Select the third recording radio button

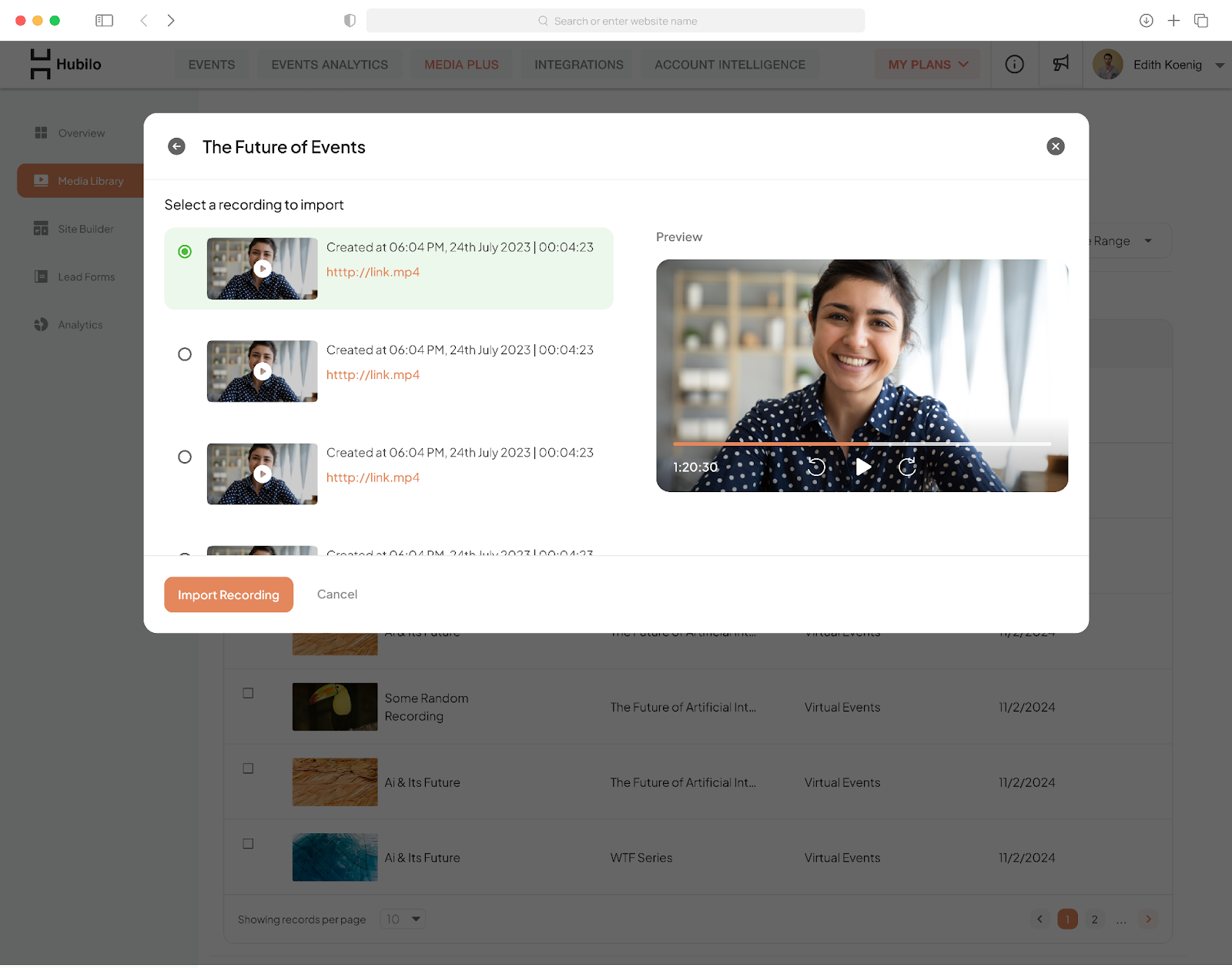pyautogui.click(x=185, y=457)
